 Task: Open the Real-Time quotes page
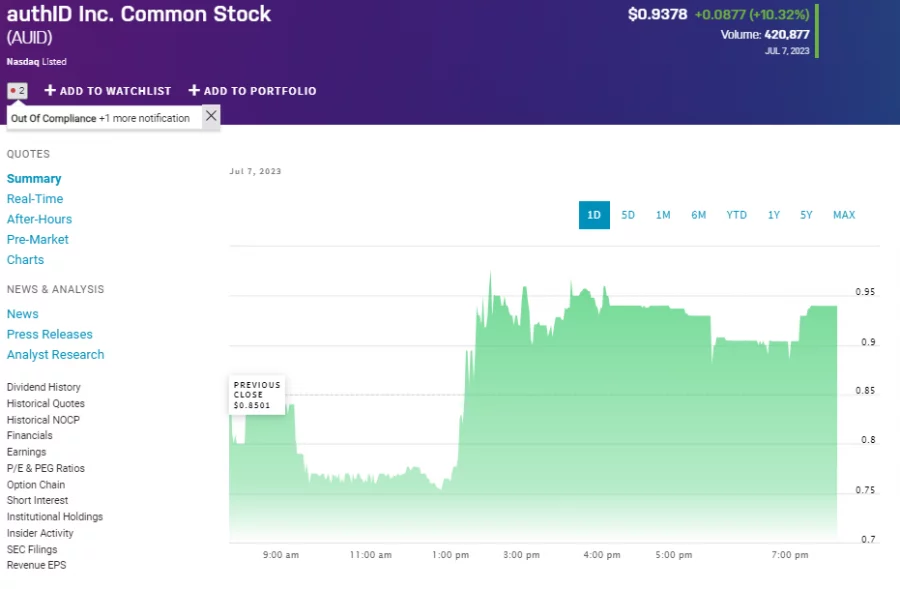(34, 198)
